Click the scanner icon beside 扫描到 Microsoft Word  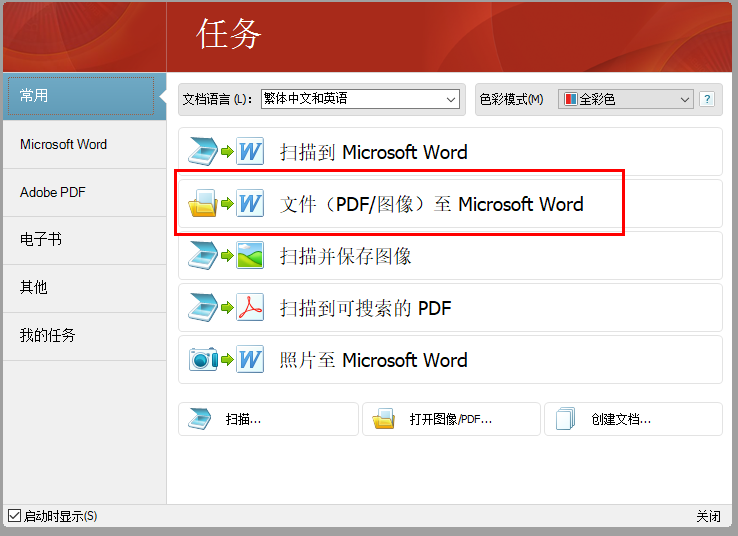click(x=203, y=152)
